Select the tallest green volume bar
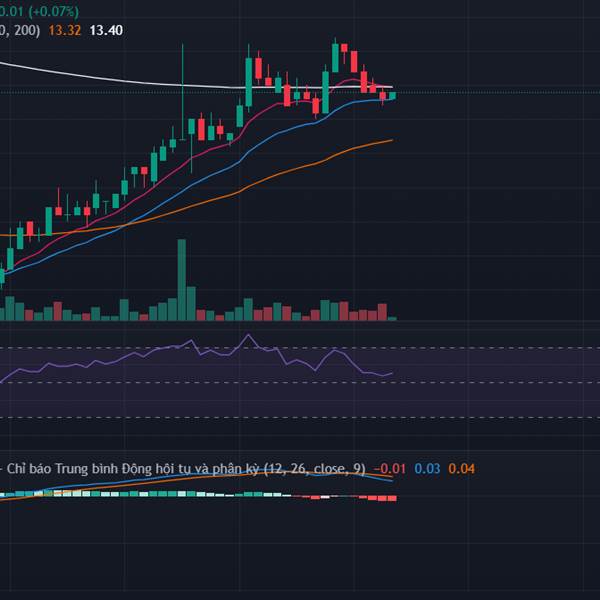The width and height of the screenshot is (600, 600). click(182, 280)
